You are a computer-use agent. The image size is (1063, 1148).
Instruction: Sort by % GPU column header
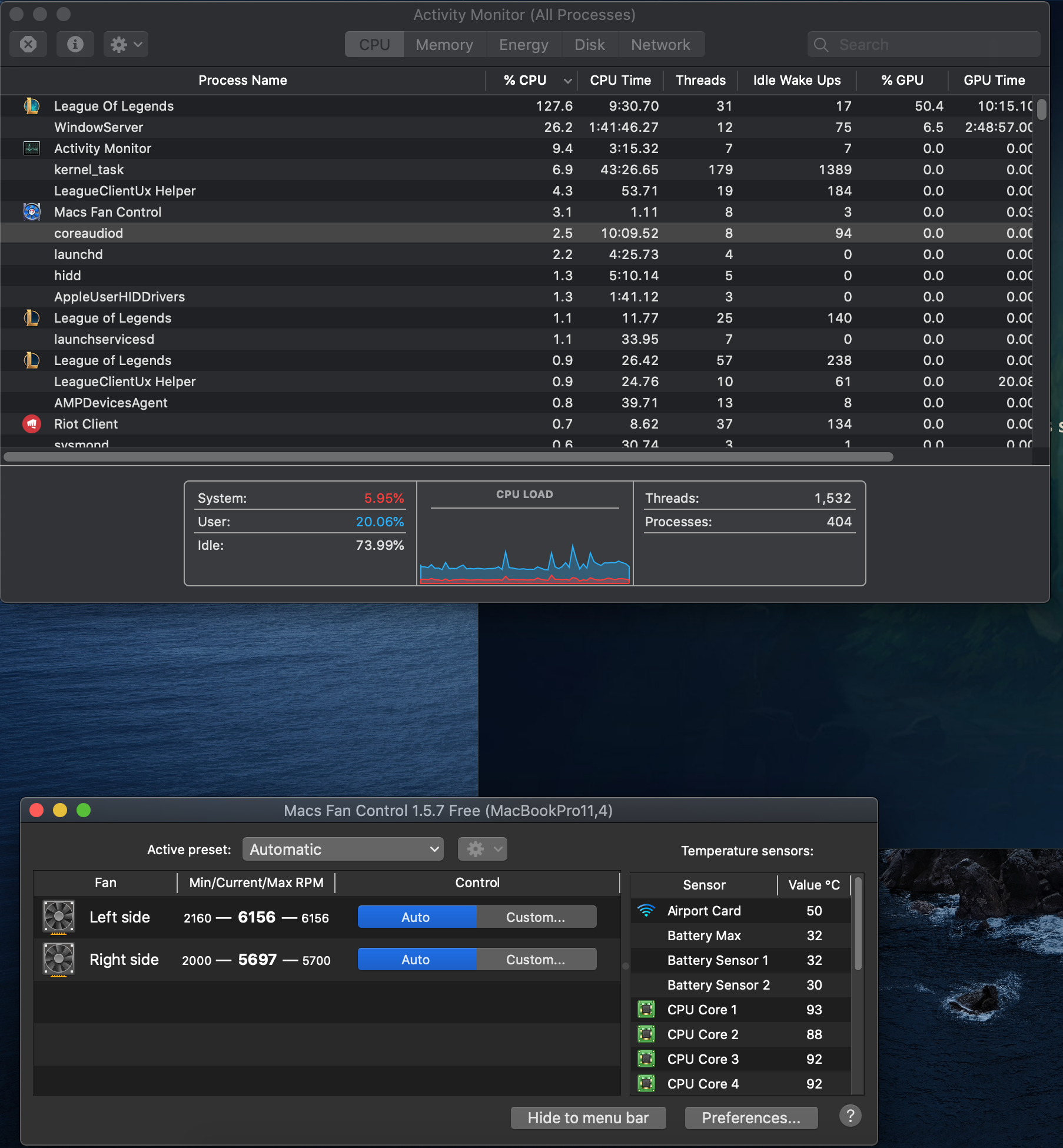coord(902,81)
